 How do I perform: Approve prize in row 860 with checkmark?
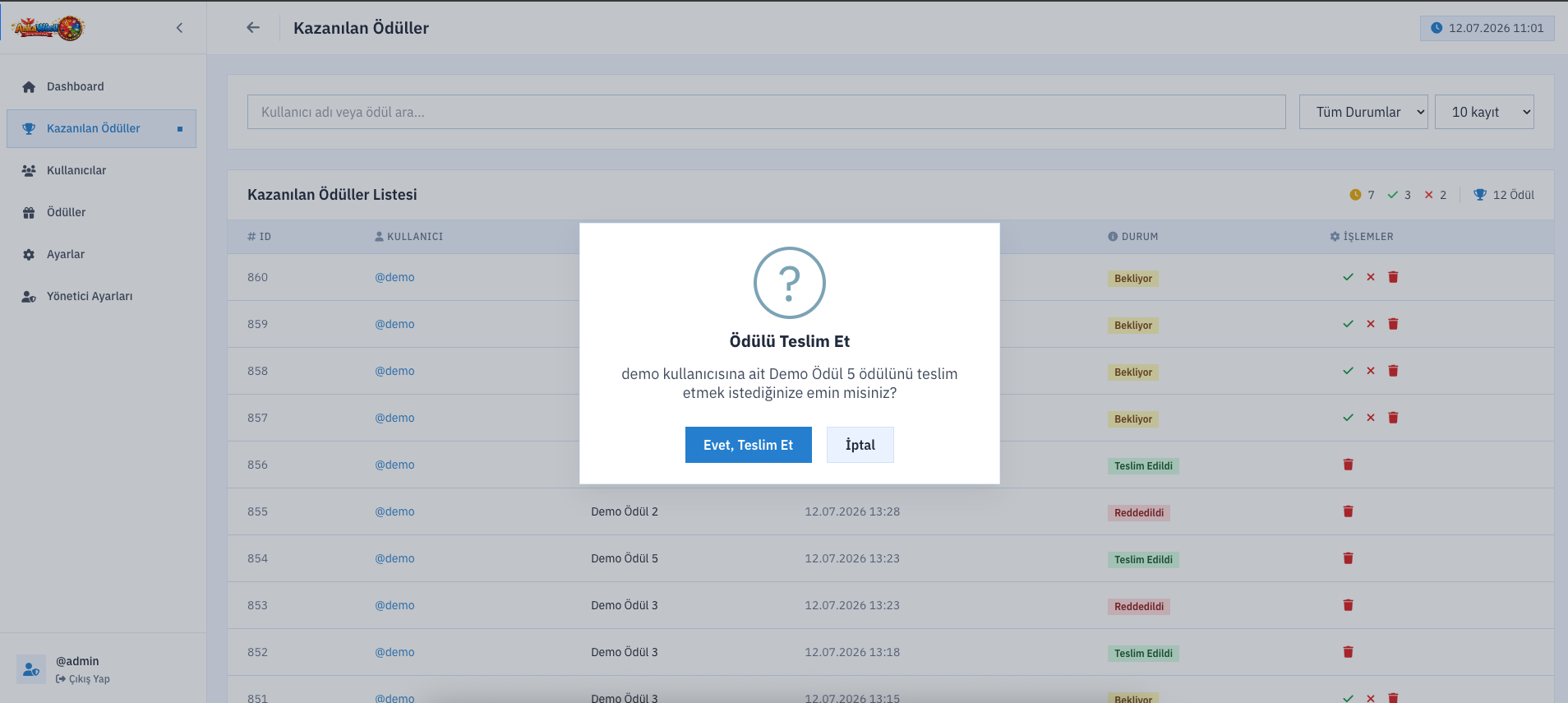tap(1348, 277)
